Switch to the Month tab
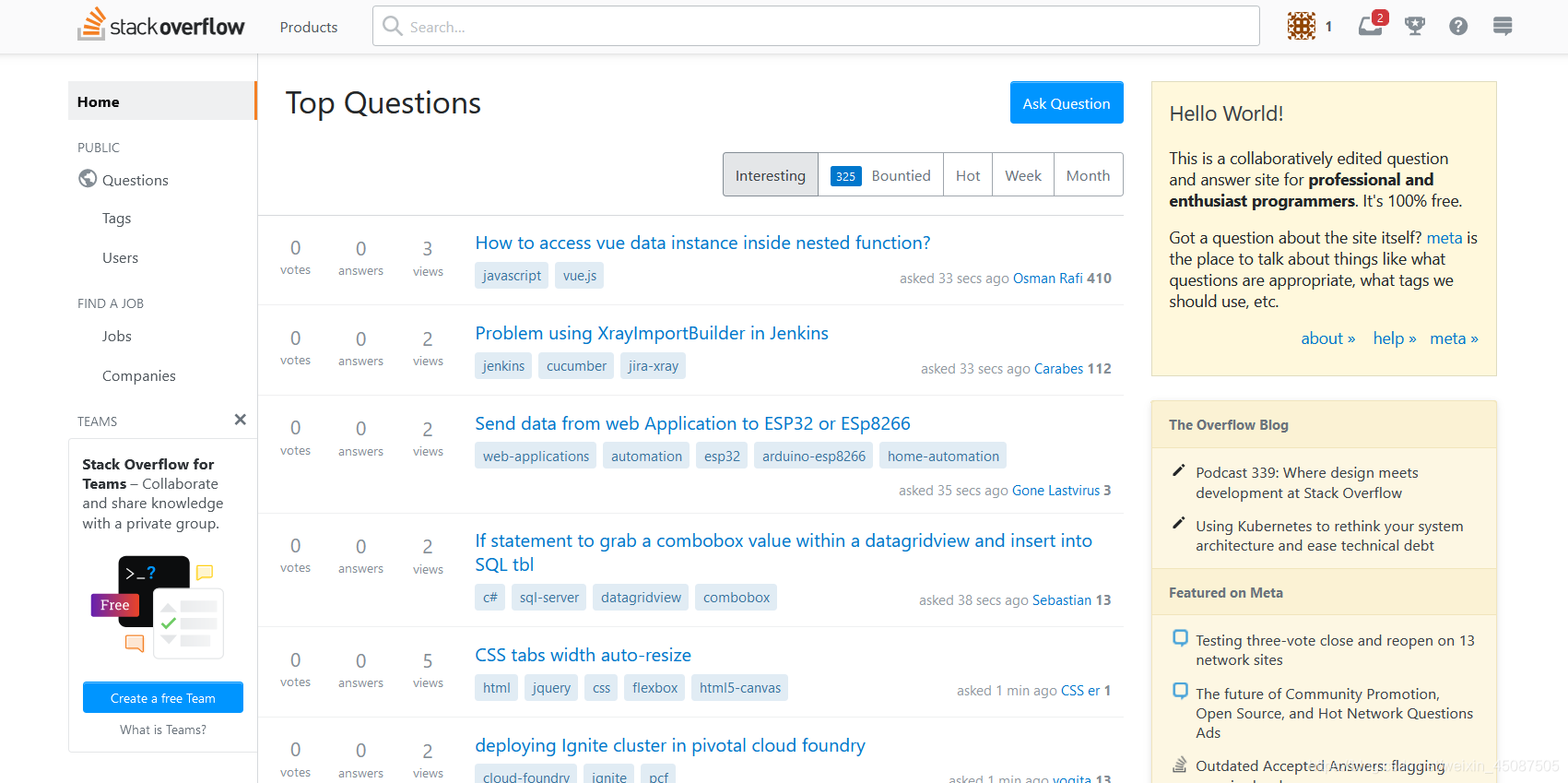 click(x=1089, y=175)
